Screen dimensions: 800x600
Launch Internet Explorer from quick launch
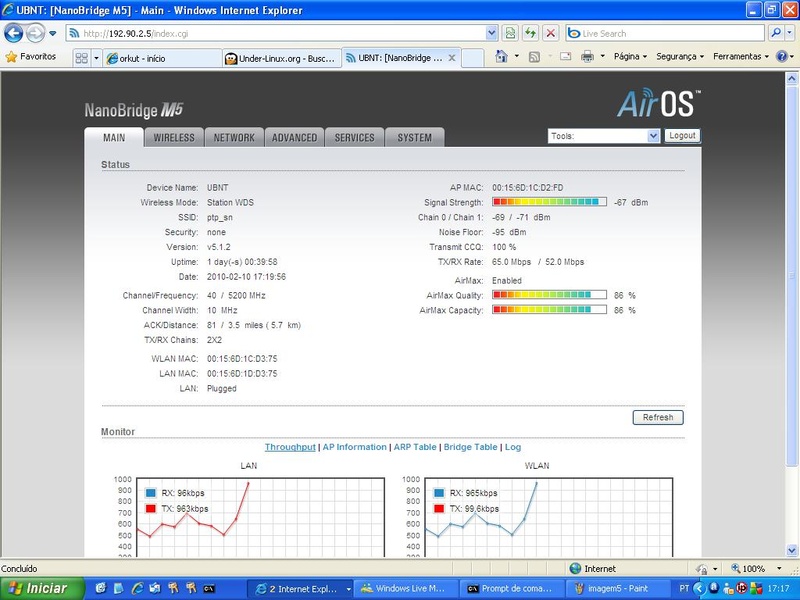[137, 588]
